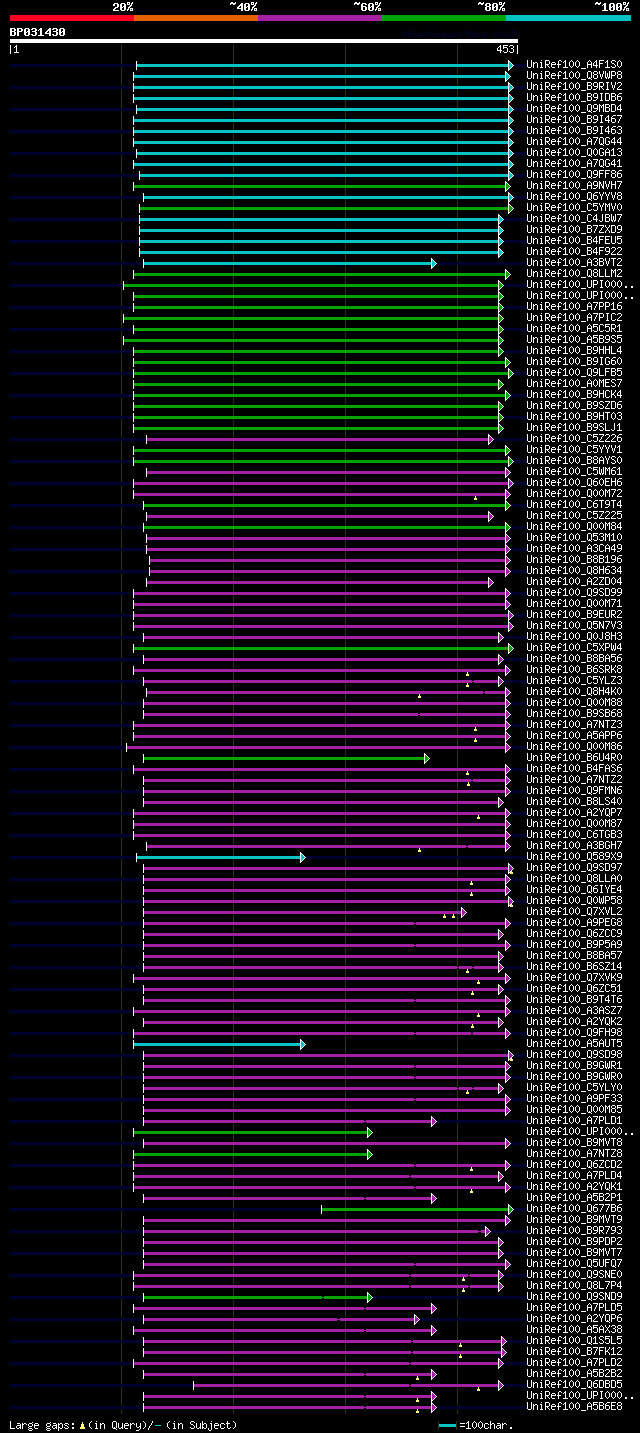Select hit label UniRef100_Q9FF86

point(574,174)
